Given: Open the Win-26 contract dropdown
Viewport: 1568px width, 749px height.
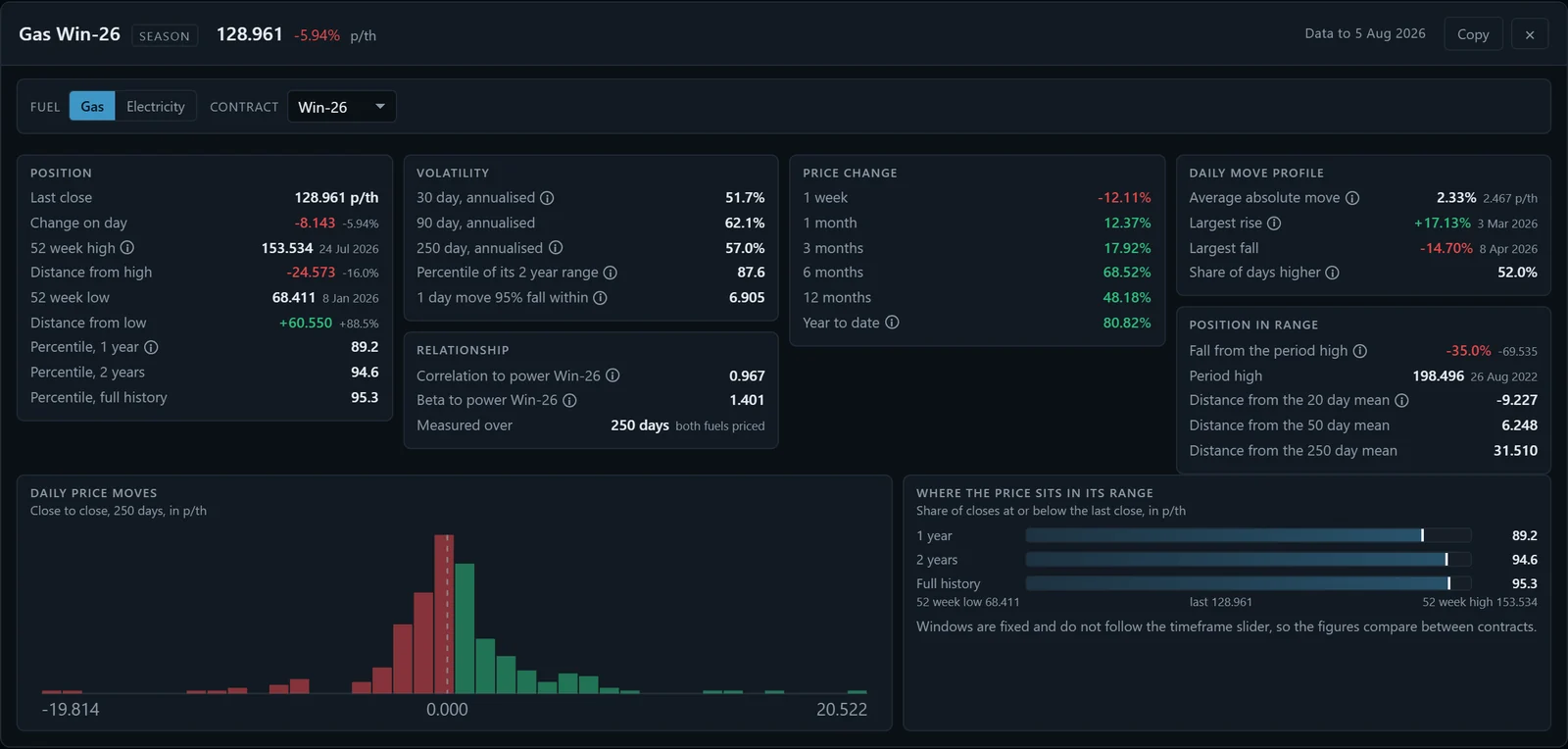Looking at the screenshot, I should [342, 107].
